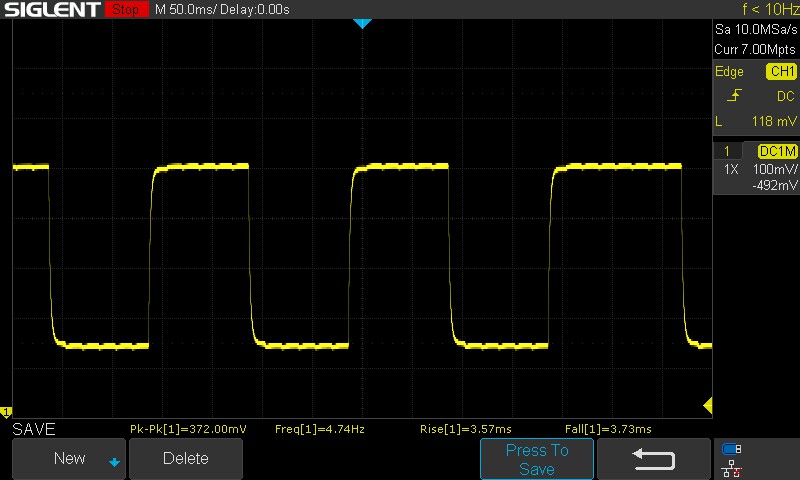Click the Pk-Pk[1]=372.00mV measurement
This screenshot has width=800, height=480.
point(188,429)
